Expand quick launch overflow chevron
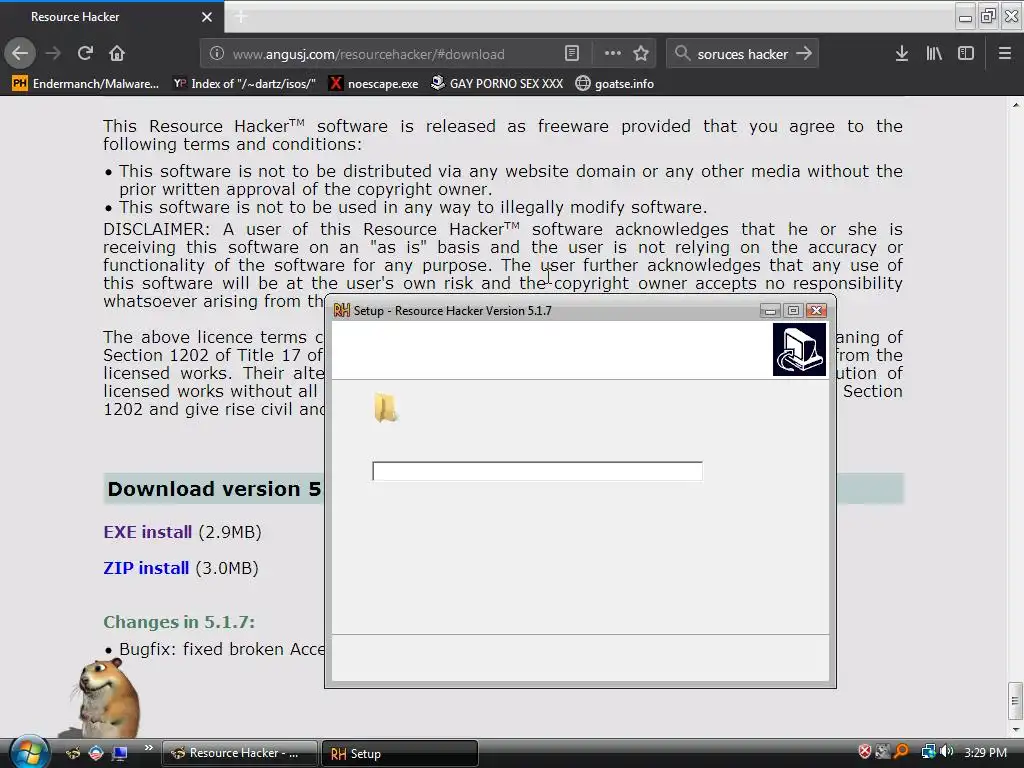The width and height of the screenshot is (1024, 768). click(x=148, y=748)
